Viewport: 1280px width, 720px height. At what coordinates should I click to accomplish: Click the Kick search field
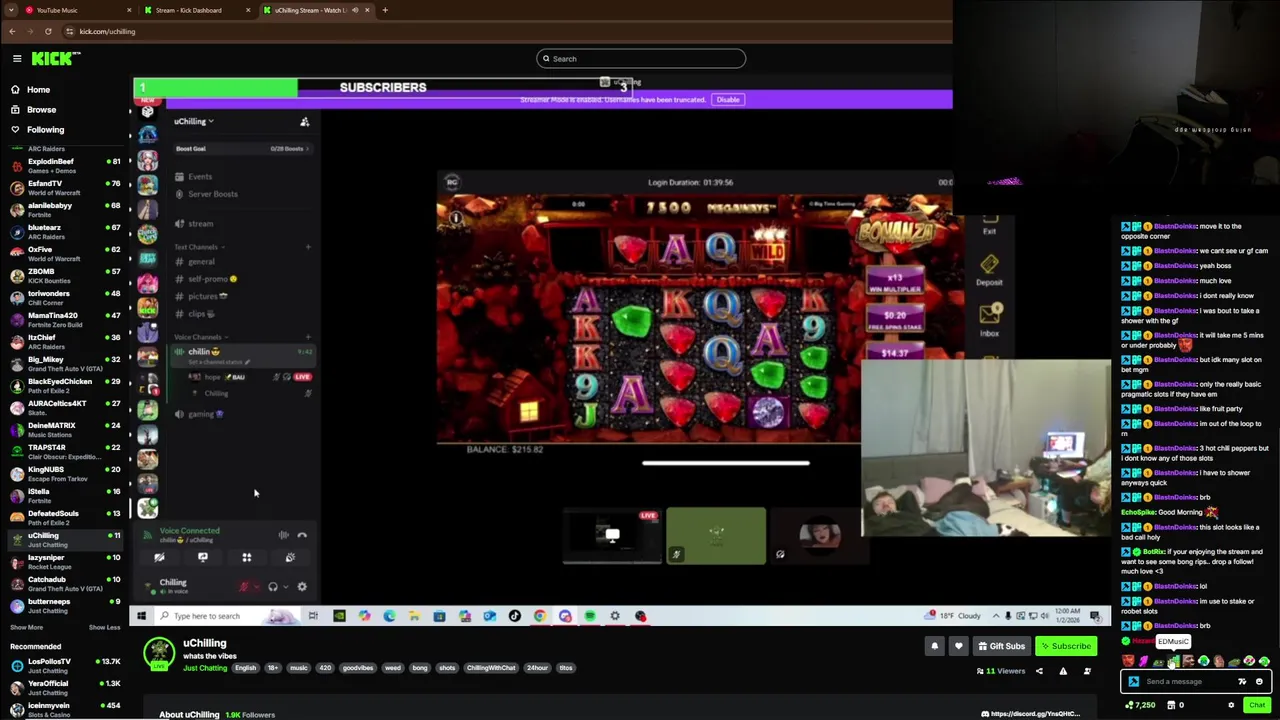click(x=641, y=59)
